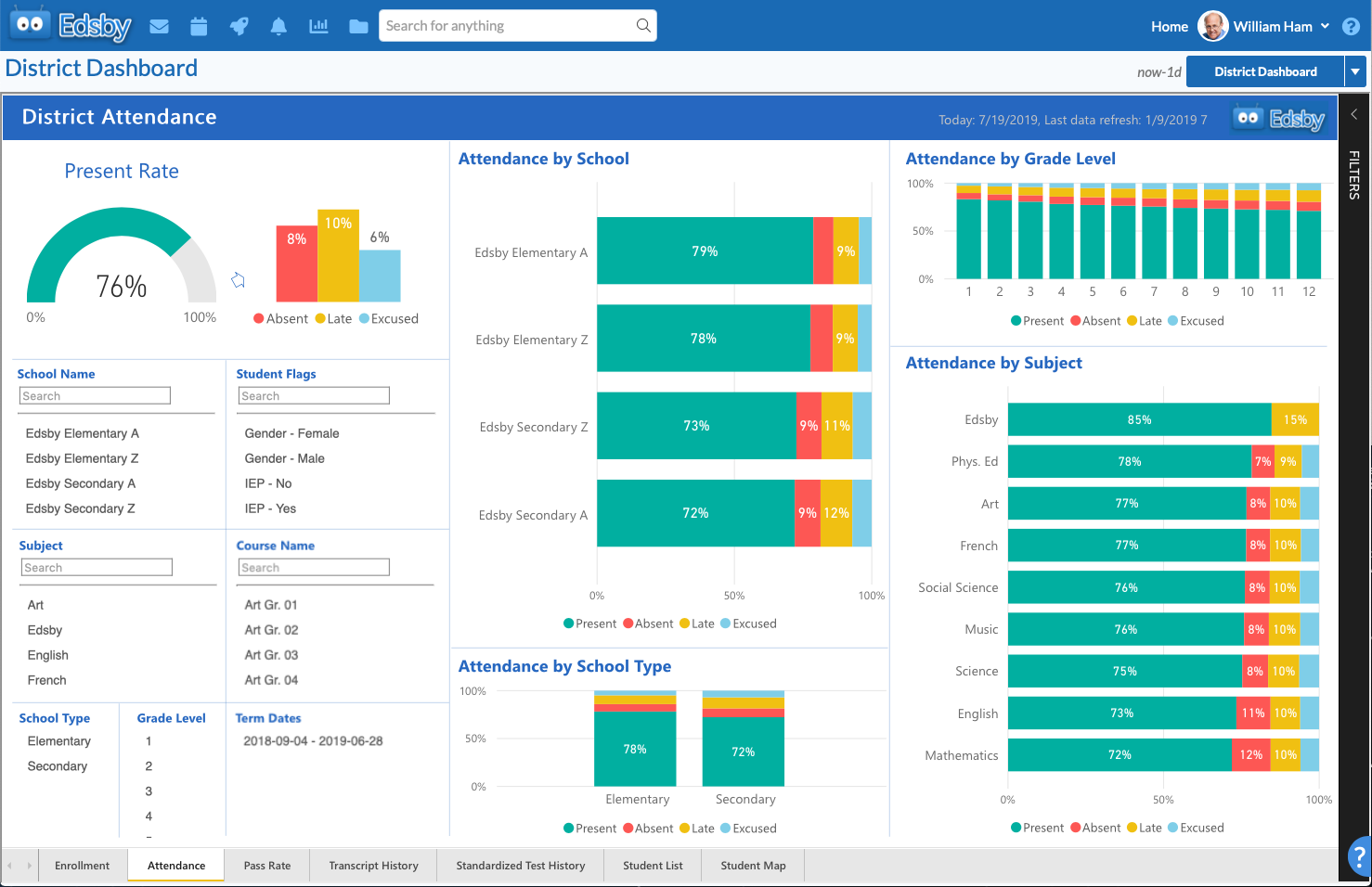Click the bar chart analytics icon
The image size is (1372, 887).
pyautogui.click(x=318, y=27)
